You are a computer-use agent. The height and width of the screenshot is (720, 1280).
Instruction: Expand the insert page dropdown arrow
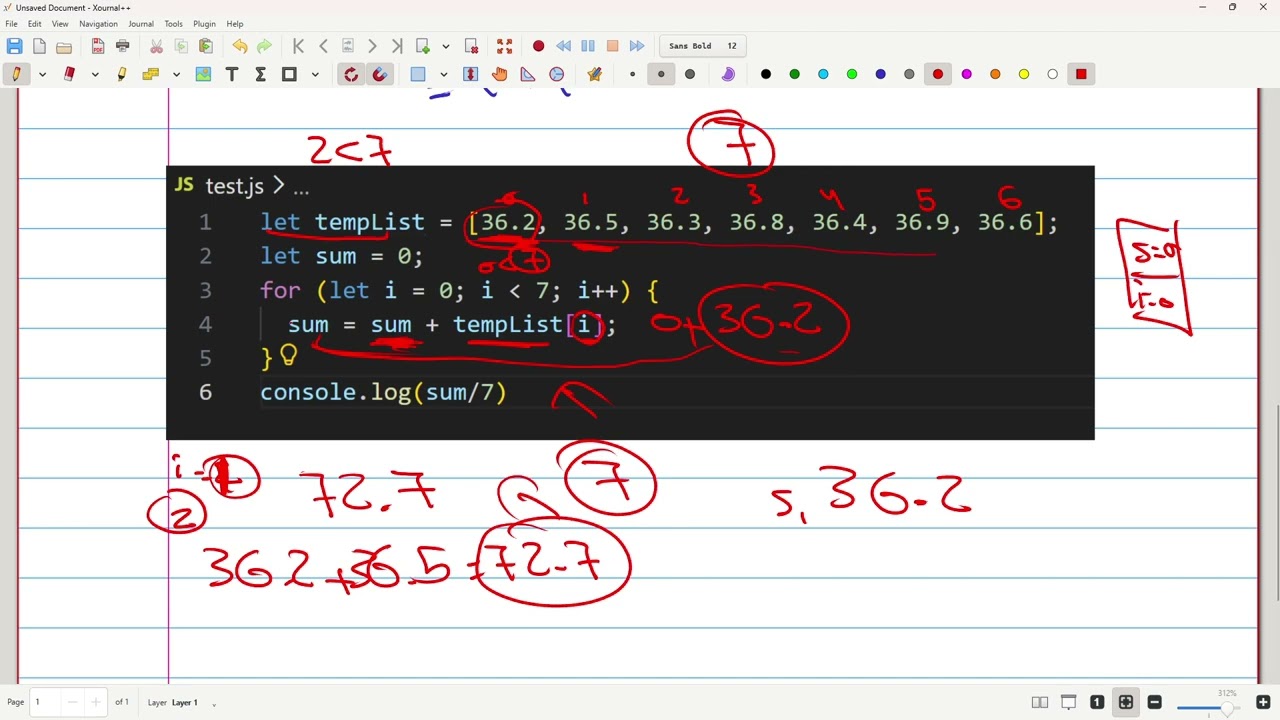[446, 46]
